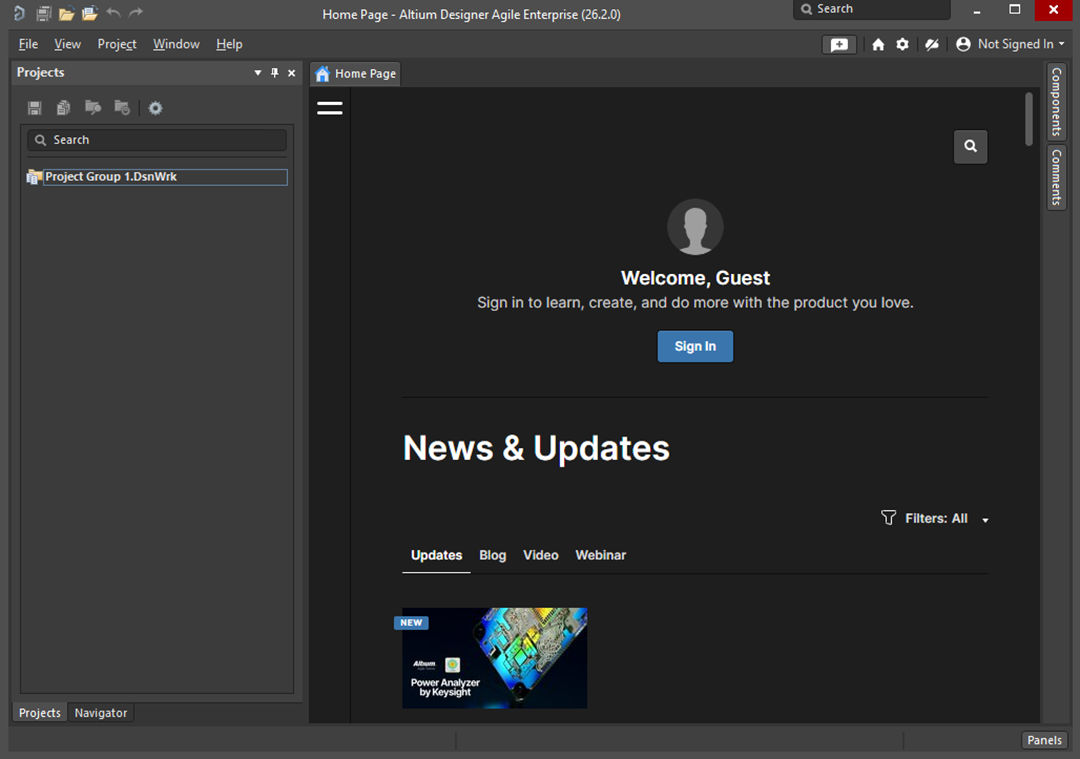Viewport: 1080px width, 759px height.
Task: Click the blue Sign In button
Action: point(695,346)
